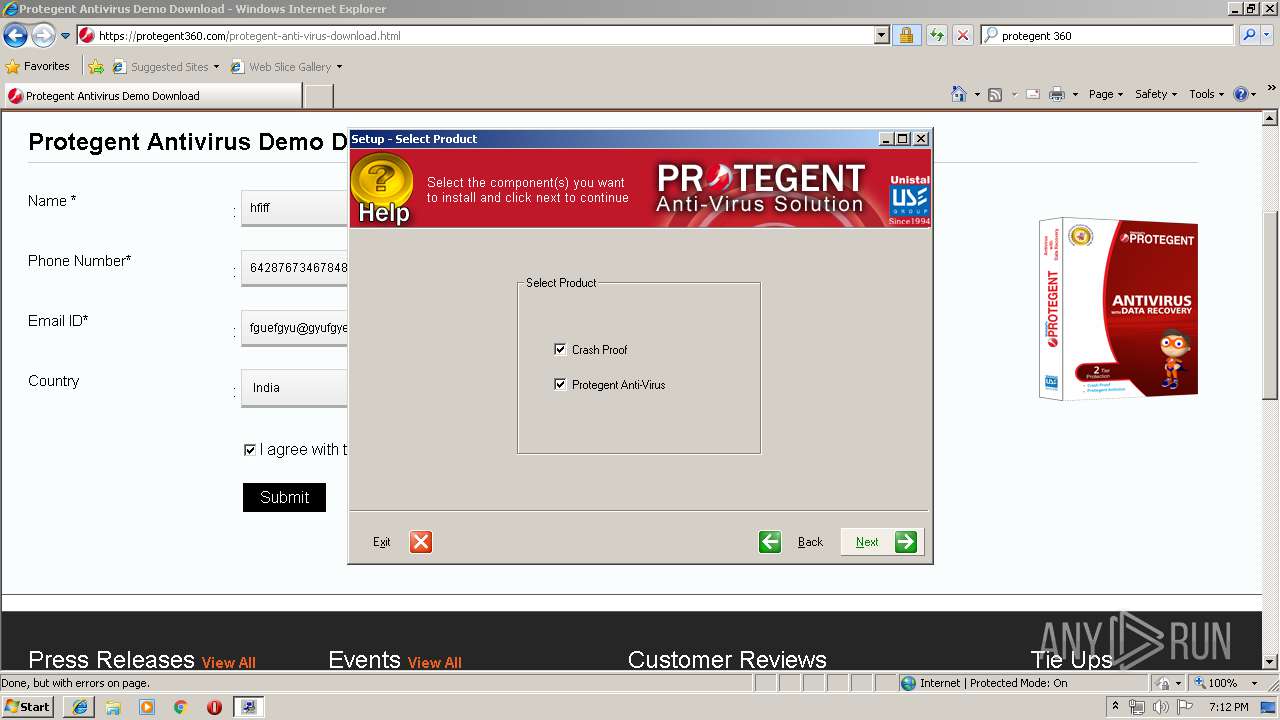The width and height of the screenshot is (1280, 720).
Task: Click the Chrome taskbar icon
Action: pos(181,707)
